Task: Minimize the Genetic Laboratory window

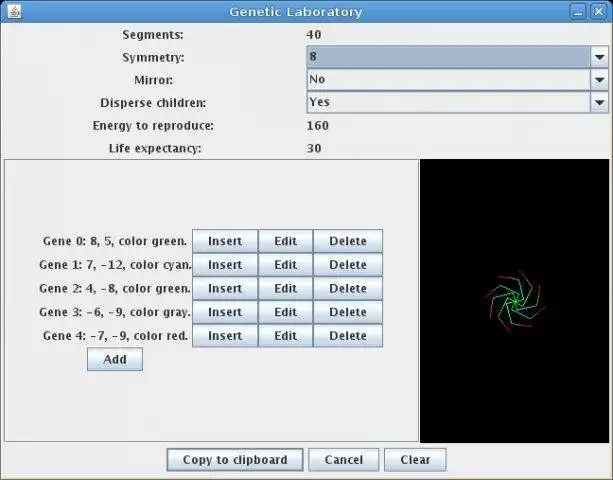Action: tap(578, 12)
